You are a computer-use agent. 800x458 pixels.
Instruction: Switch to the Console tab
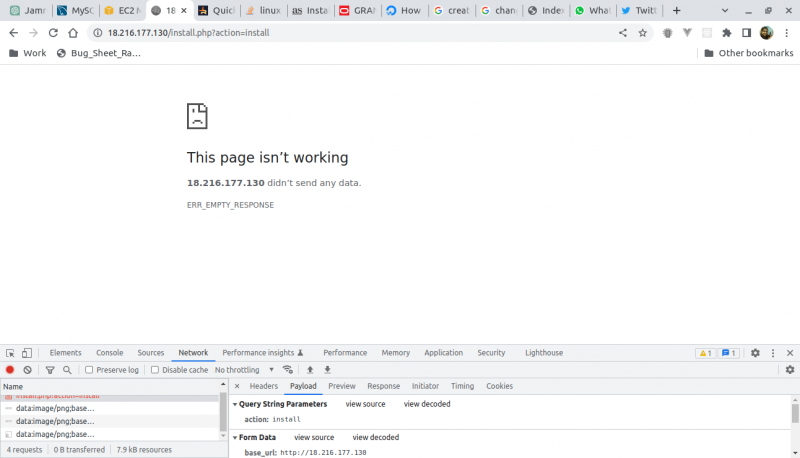point(109,353)
